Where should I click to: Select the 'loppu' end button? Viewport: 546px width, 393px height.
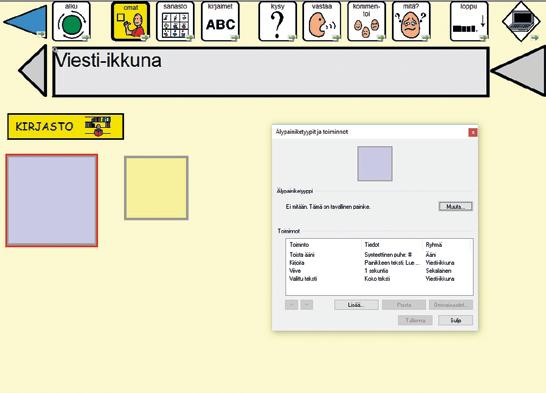point(469,21)
